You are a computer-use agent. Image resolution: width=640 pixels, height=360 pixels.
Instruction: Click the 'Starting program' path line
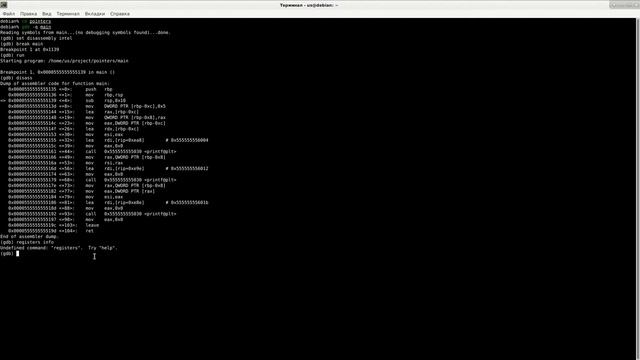click(x=64, y=61)
